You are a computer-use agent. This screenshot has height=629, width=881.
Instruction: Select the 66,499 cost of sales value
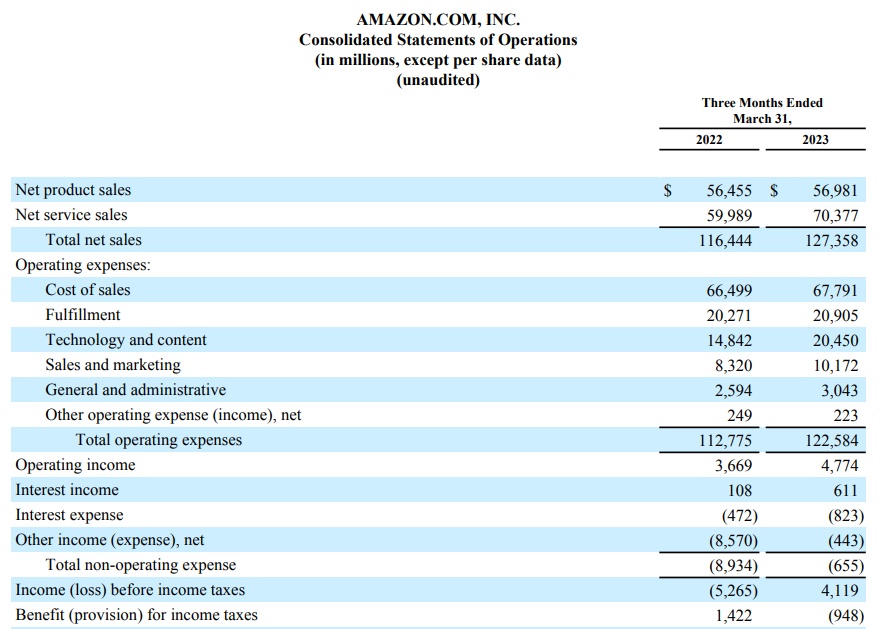729,291
